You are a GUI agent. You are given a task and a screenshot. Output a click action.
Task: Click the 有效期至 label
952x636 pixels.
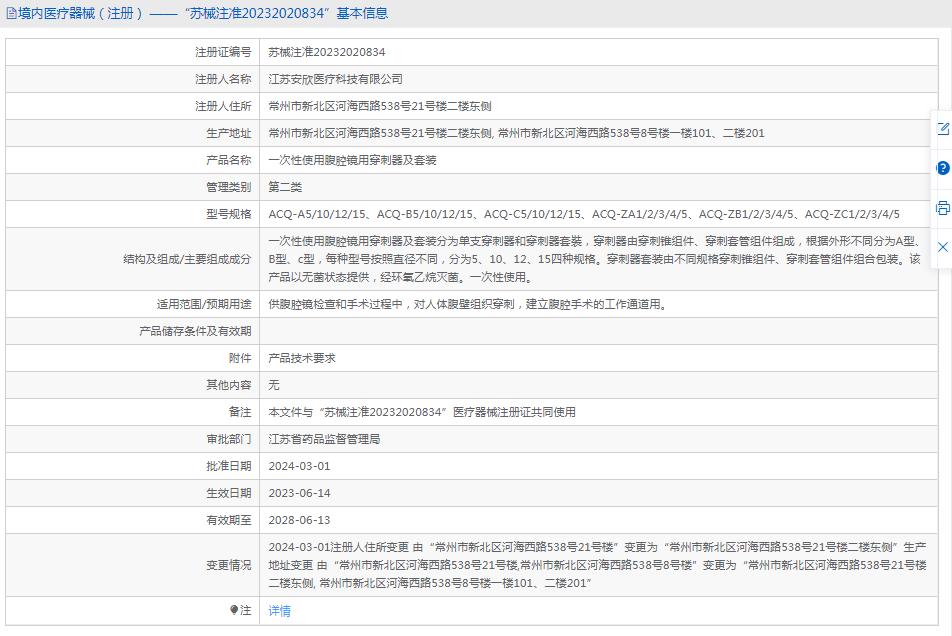tap(228, 520)
